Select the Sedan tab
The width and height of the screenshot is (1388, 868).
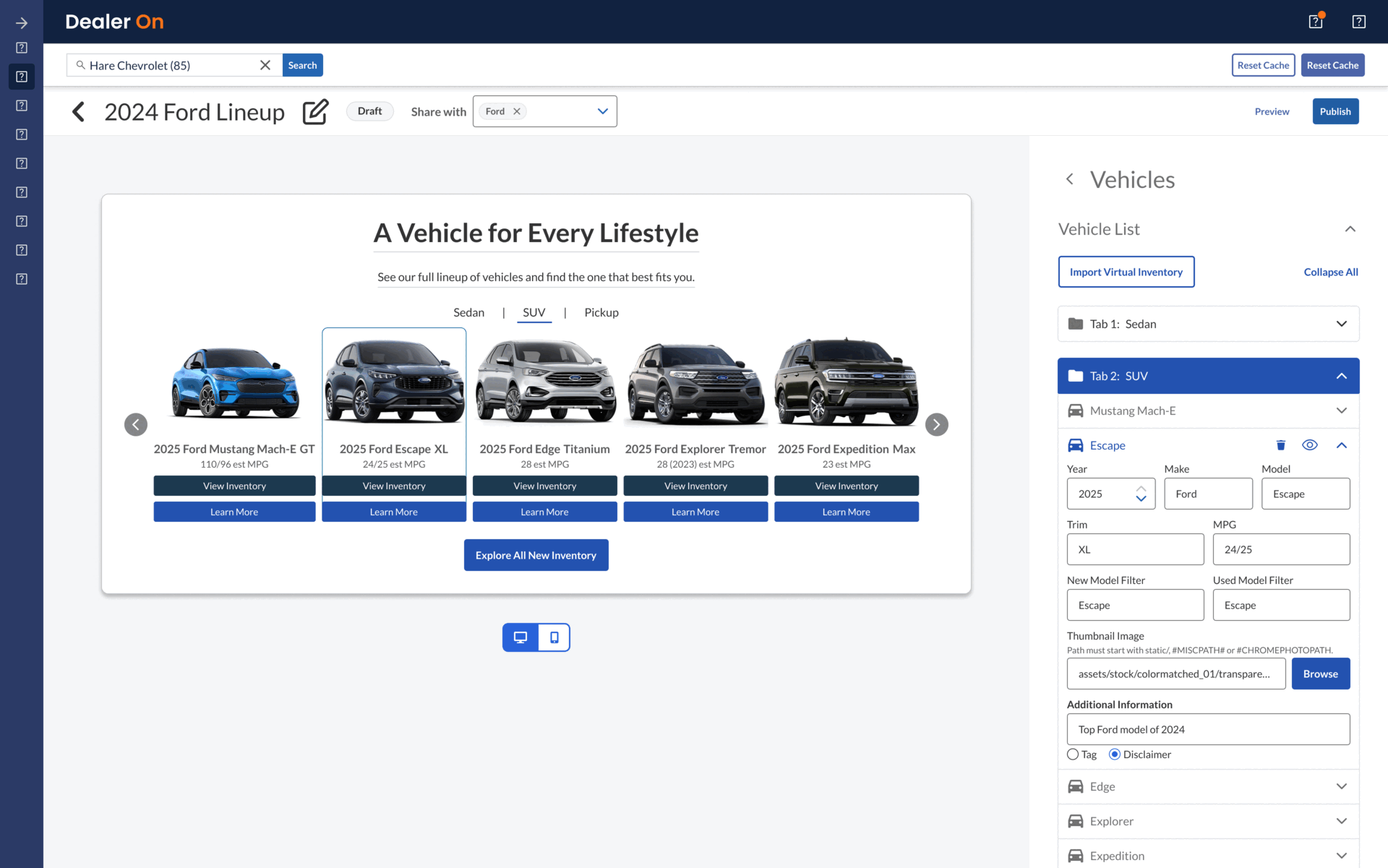468,312
